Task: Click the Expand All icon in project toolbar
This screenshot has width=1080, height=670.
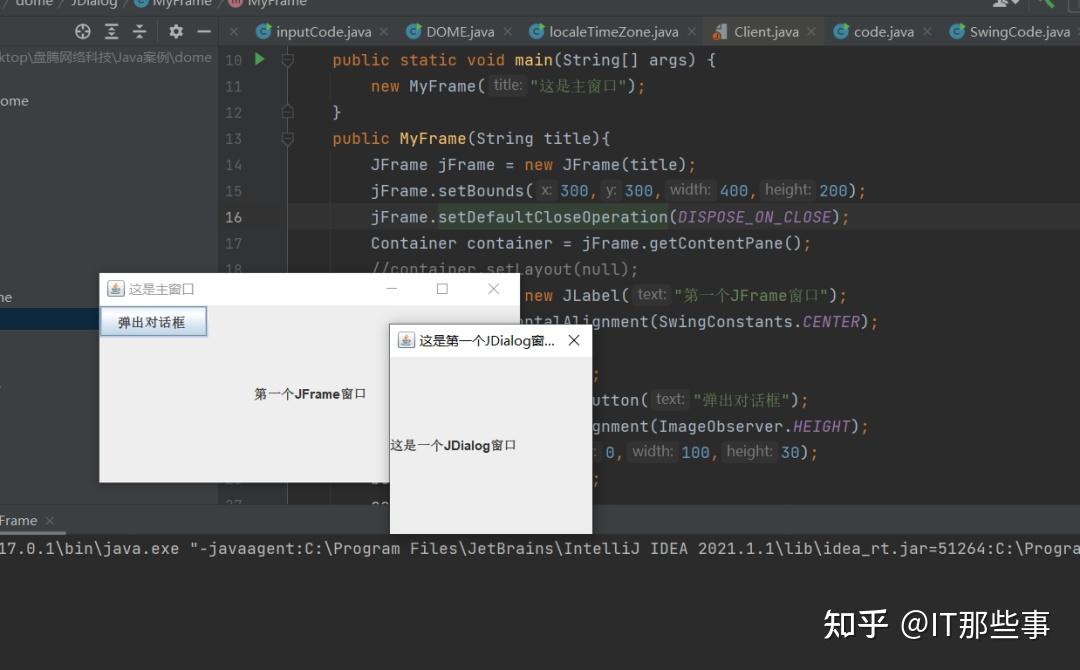Action: (112, 32)
